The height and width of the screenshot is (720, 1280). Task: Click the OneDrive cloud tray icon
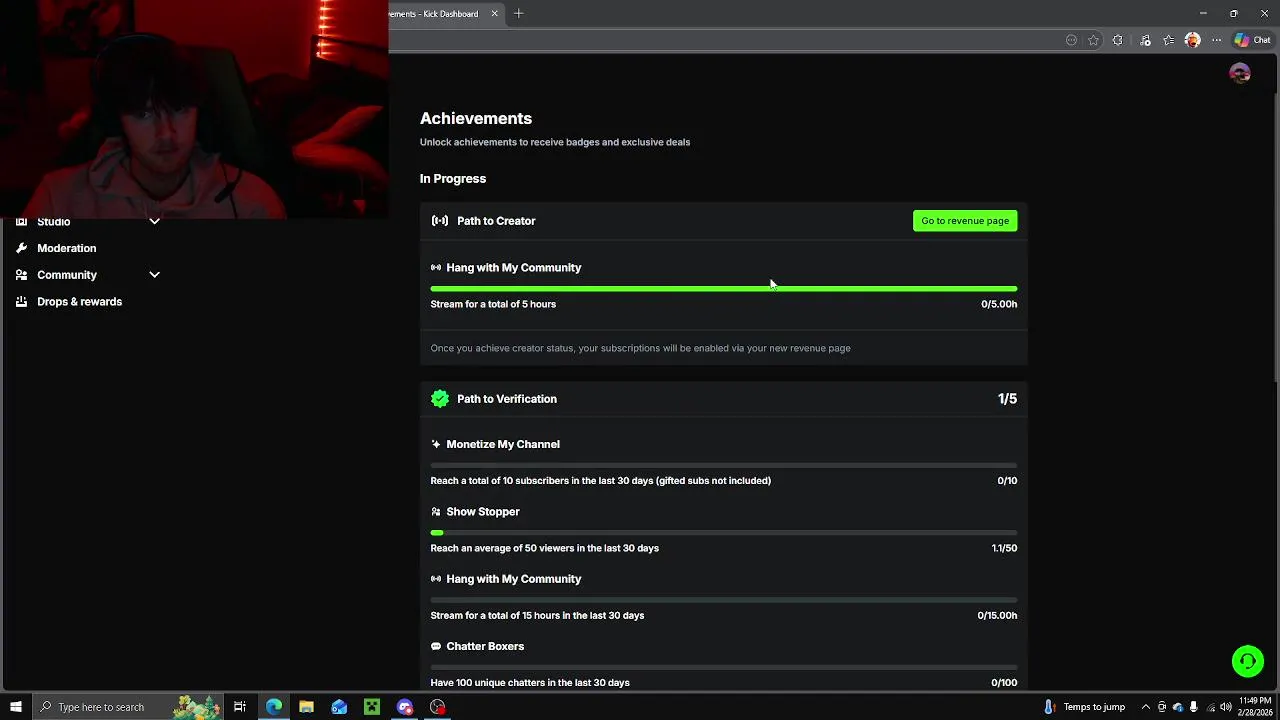pyautogui.click(x=1178, y=707)
